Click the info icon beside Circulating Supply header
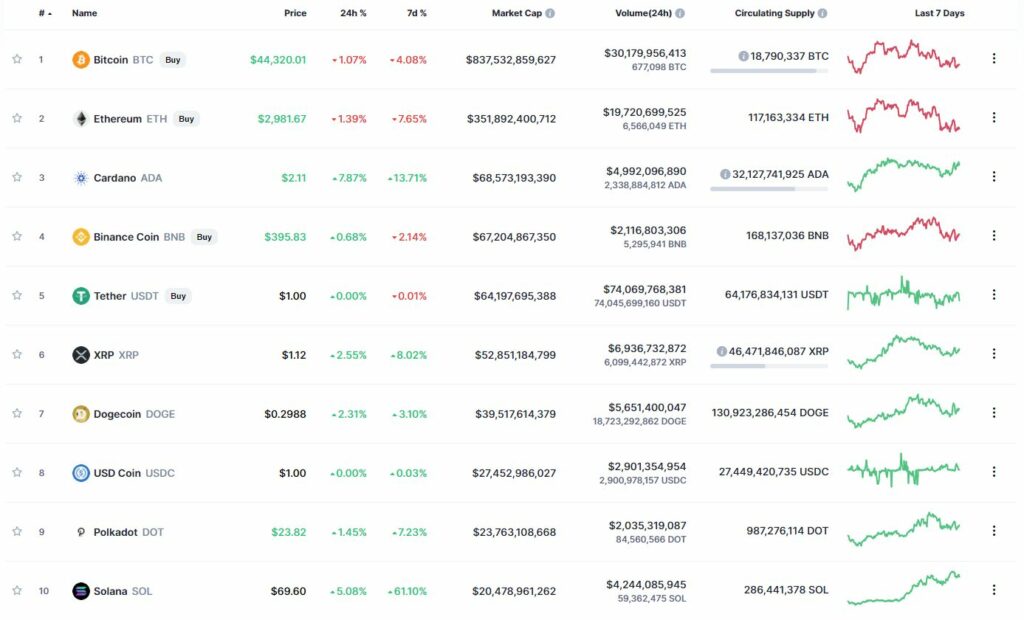This screenshot has height=620, width=1024. (822, 13)
